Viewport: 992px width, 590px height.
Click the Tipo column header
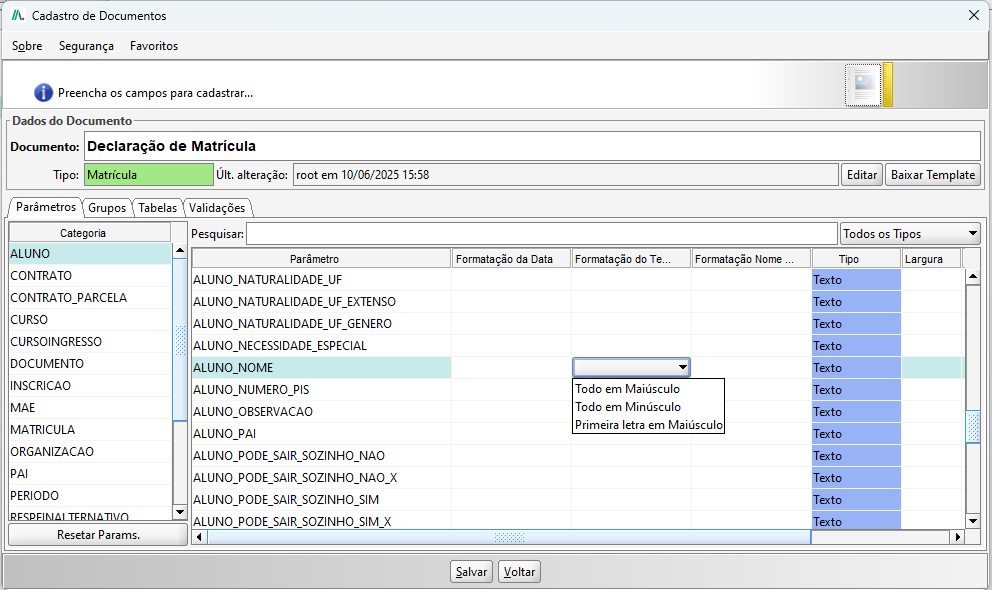click(x=856, y=259)
